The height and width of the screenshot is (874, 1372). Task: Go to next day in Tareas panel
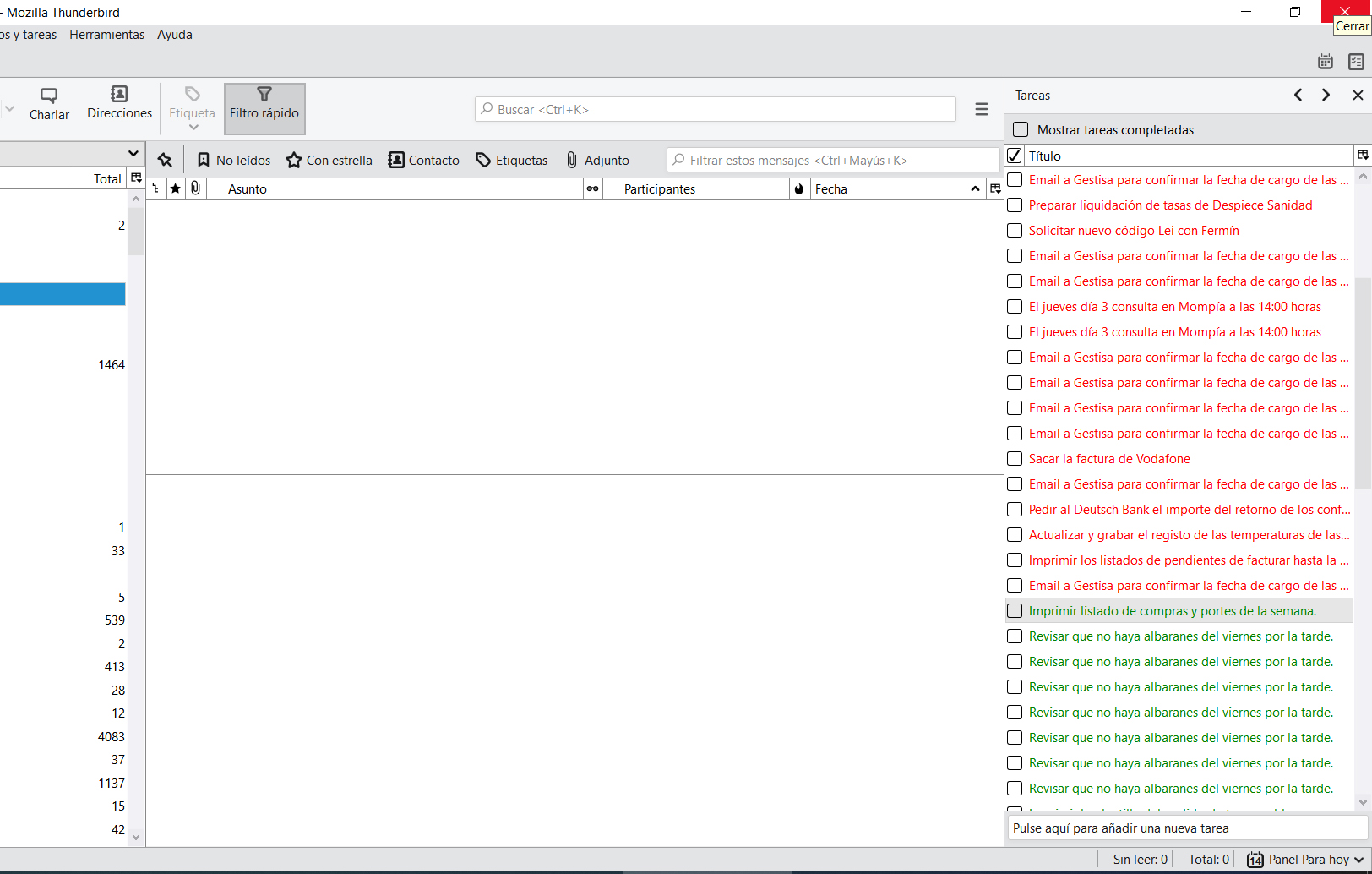pyautogui.click(x=1326, y=96)
